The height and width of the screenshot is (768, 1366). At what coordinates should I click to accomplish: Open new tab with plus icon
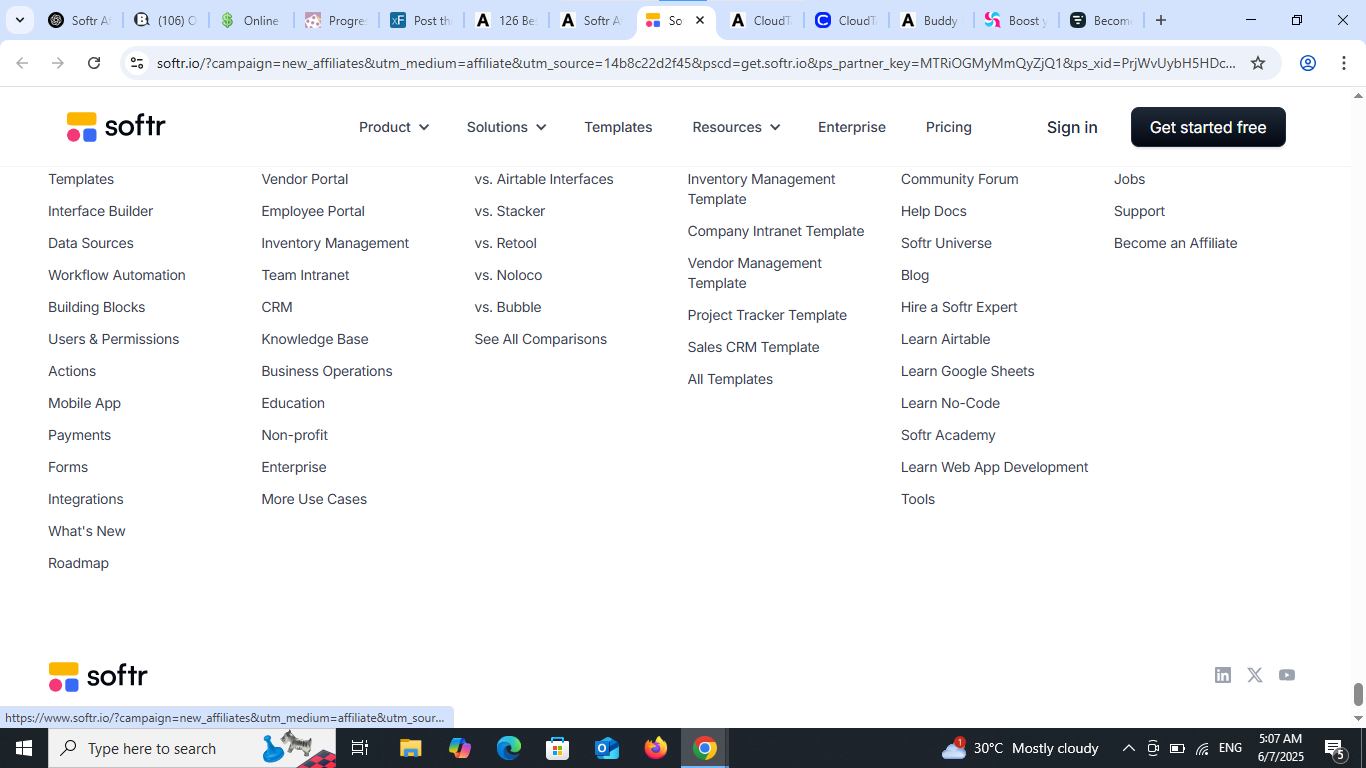pyautogui.click(x=1161, y=20)
